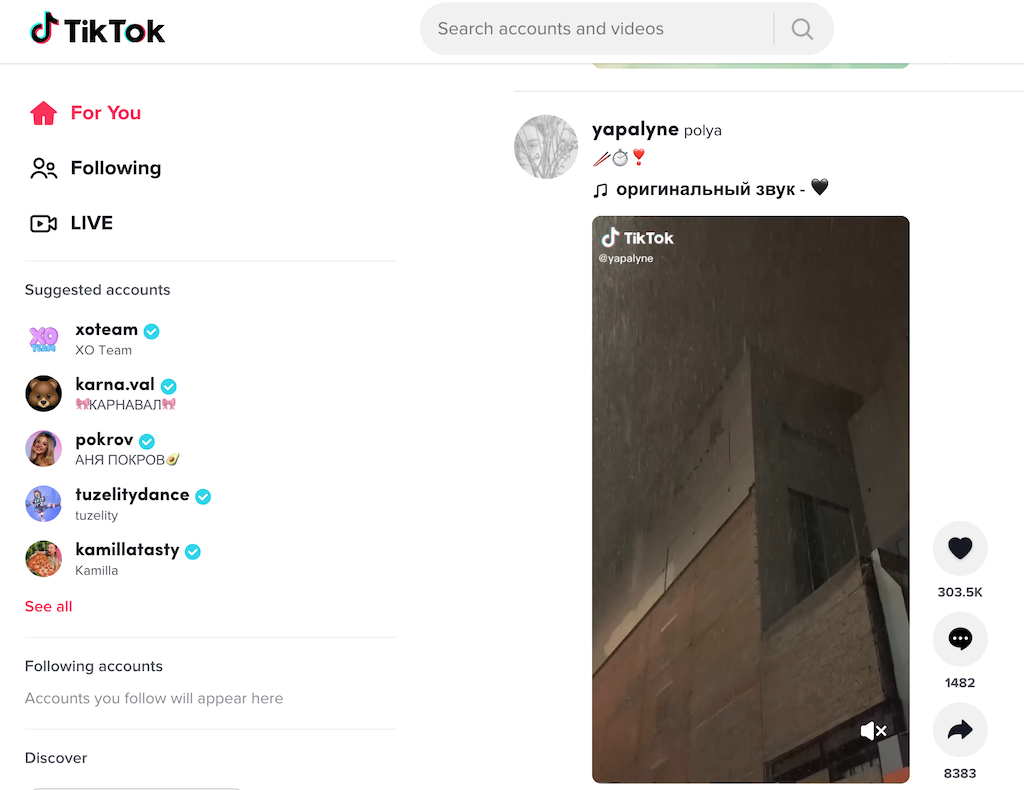This screenshot has height=790, width=1024.
Task: Open the оригинальный звук sound link
Action: point(710,188)
